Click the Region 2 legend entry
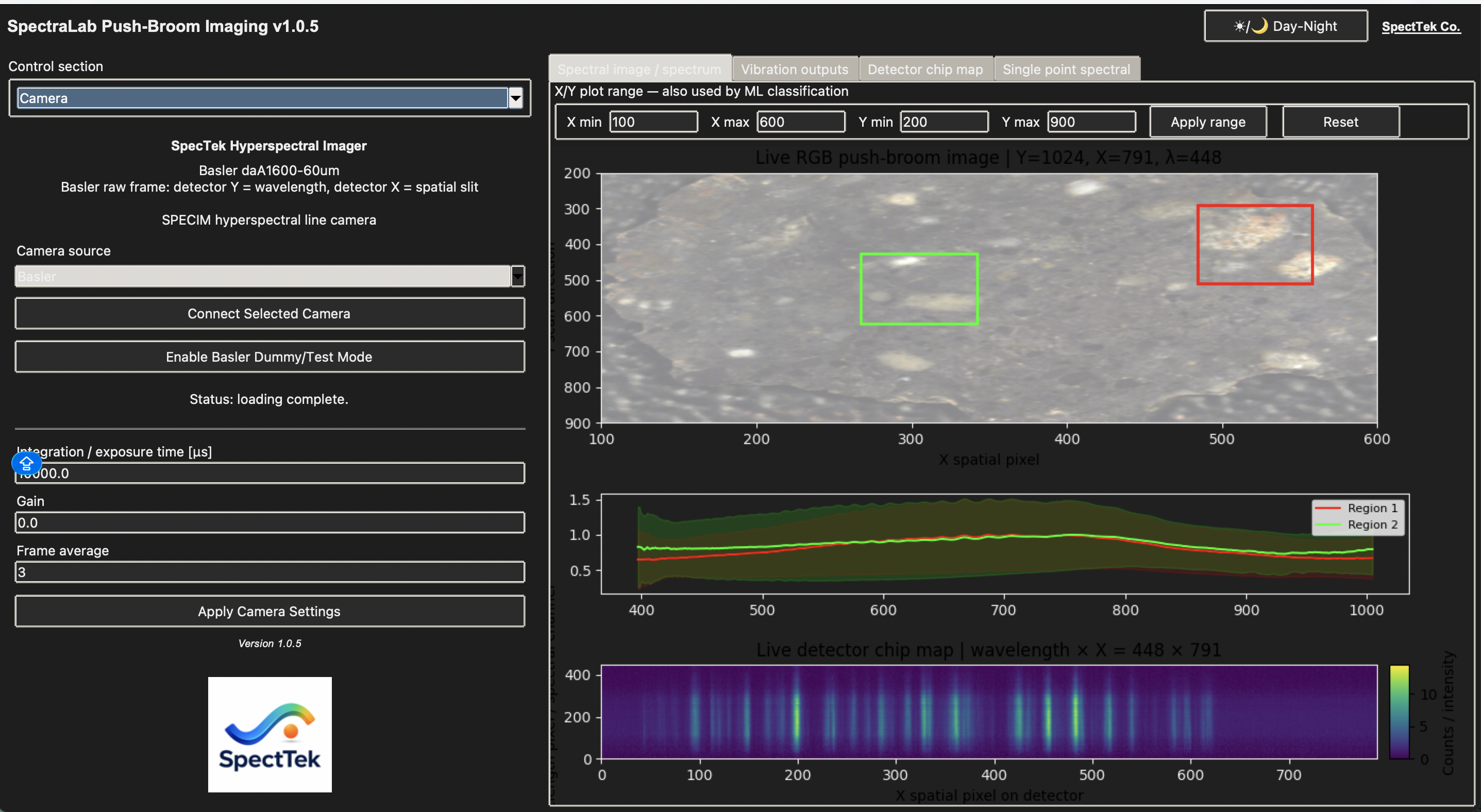Viewport: 1481px width, 812px height. click(1356, 525)
